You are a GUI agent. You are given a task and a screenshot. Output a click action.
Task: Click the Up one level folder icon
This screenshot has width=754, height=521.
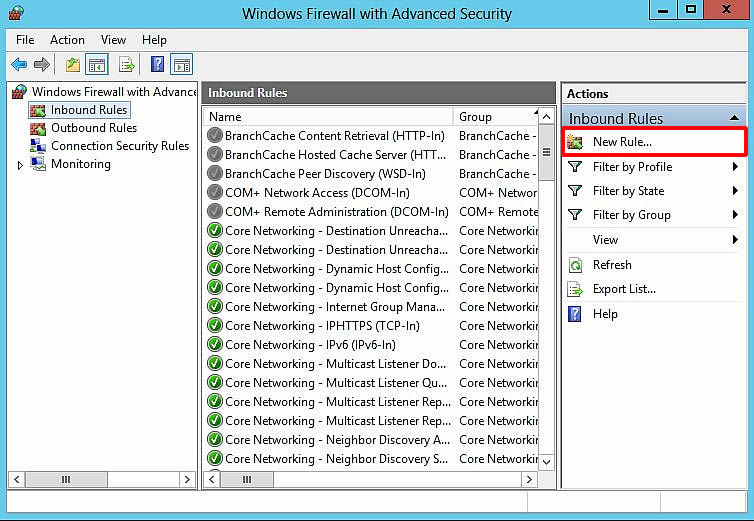72,65
